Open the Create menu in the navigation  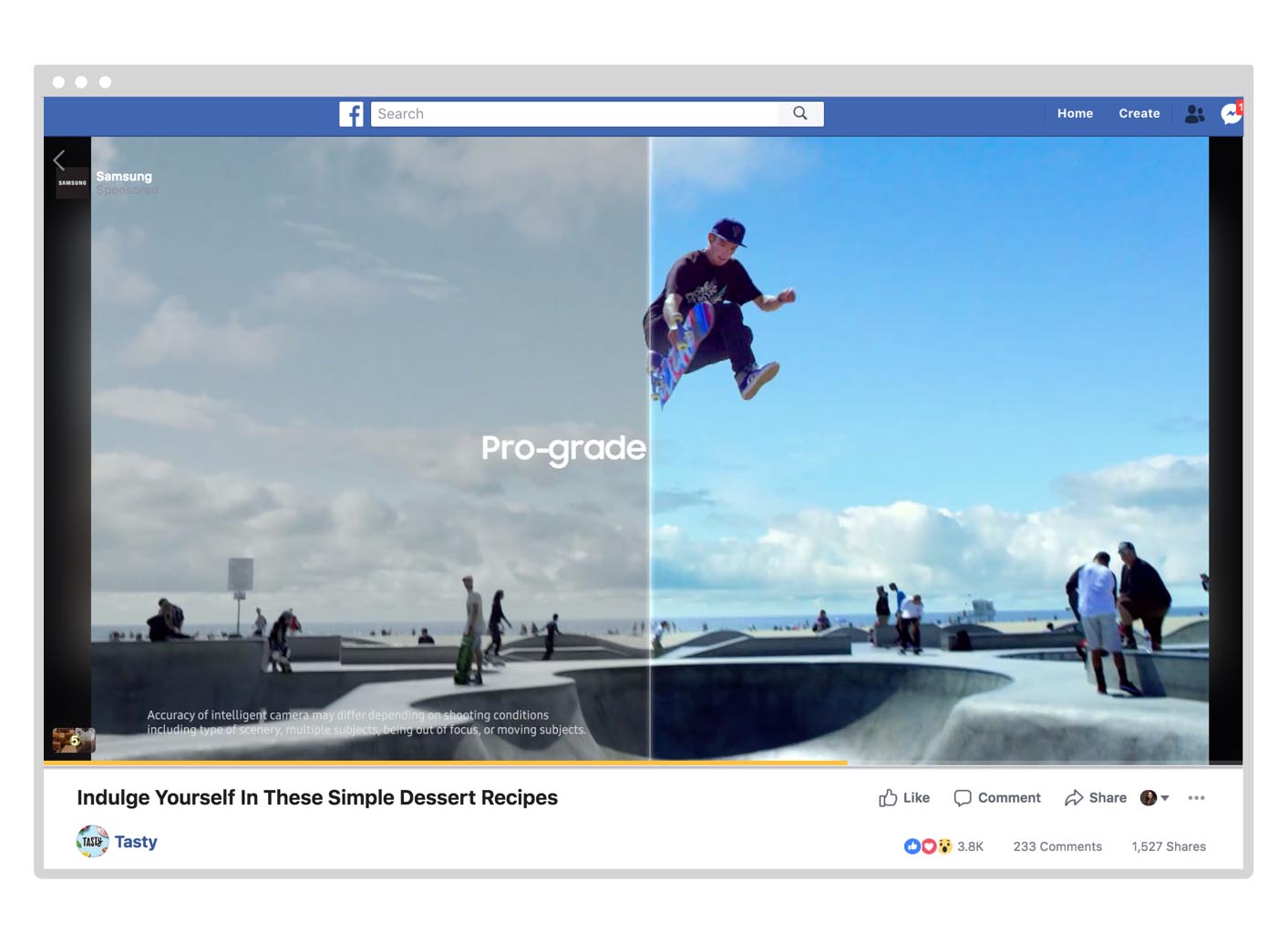click(x=1139, y=114)
